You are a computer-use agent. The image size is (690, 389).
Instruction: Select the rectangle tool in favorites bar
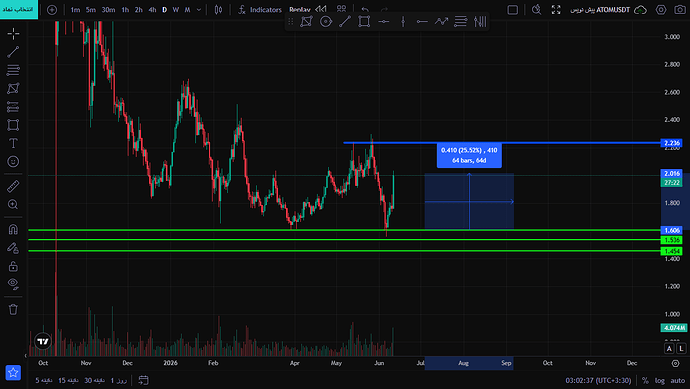(364, 21)
